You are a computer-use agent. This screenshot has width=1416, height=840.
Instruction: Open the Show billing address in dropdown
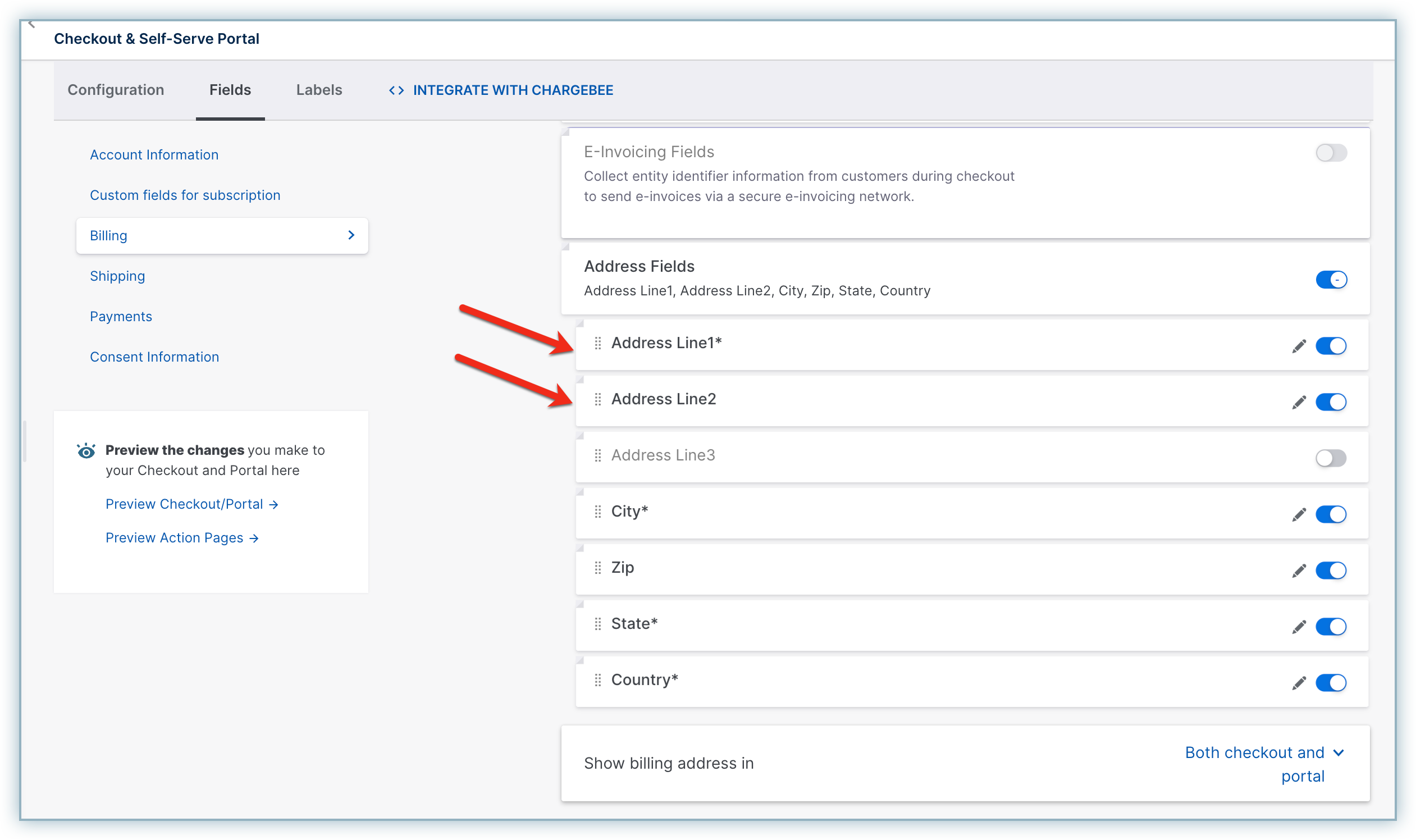(x=1264, y=763)
